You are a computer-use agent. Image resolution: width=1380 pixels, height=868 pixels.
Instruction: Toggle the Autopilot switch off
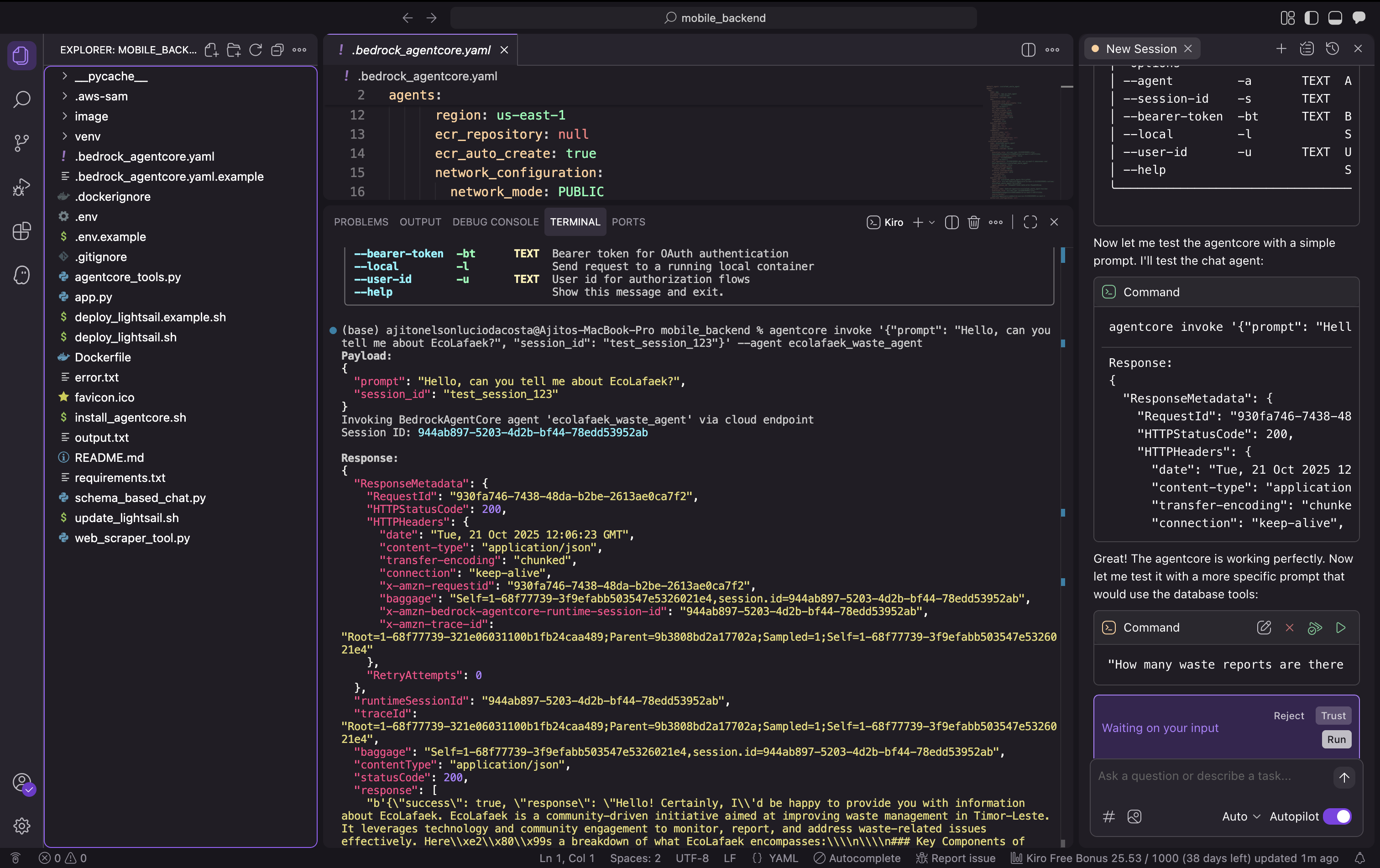[x=1337, y=816]
